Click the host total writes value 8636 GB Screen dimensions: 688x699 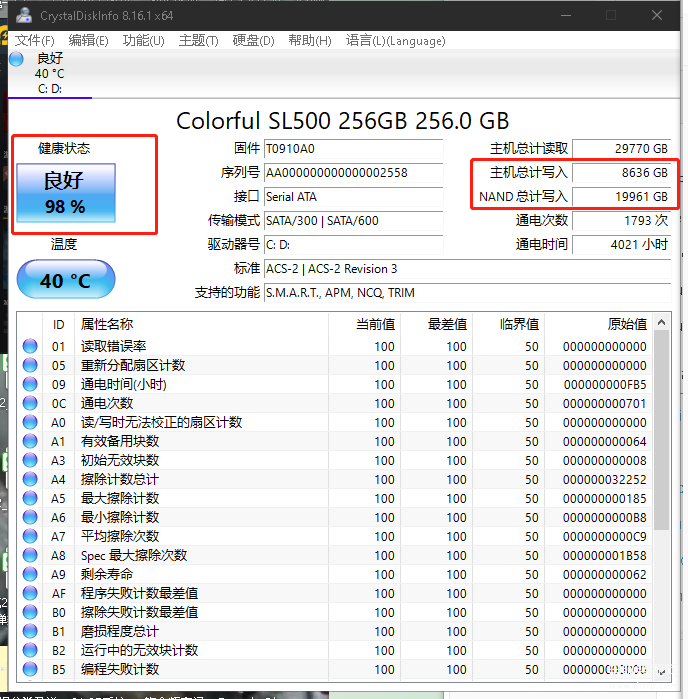click(x=622, y=173)
